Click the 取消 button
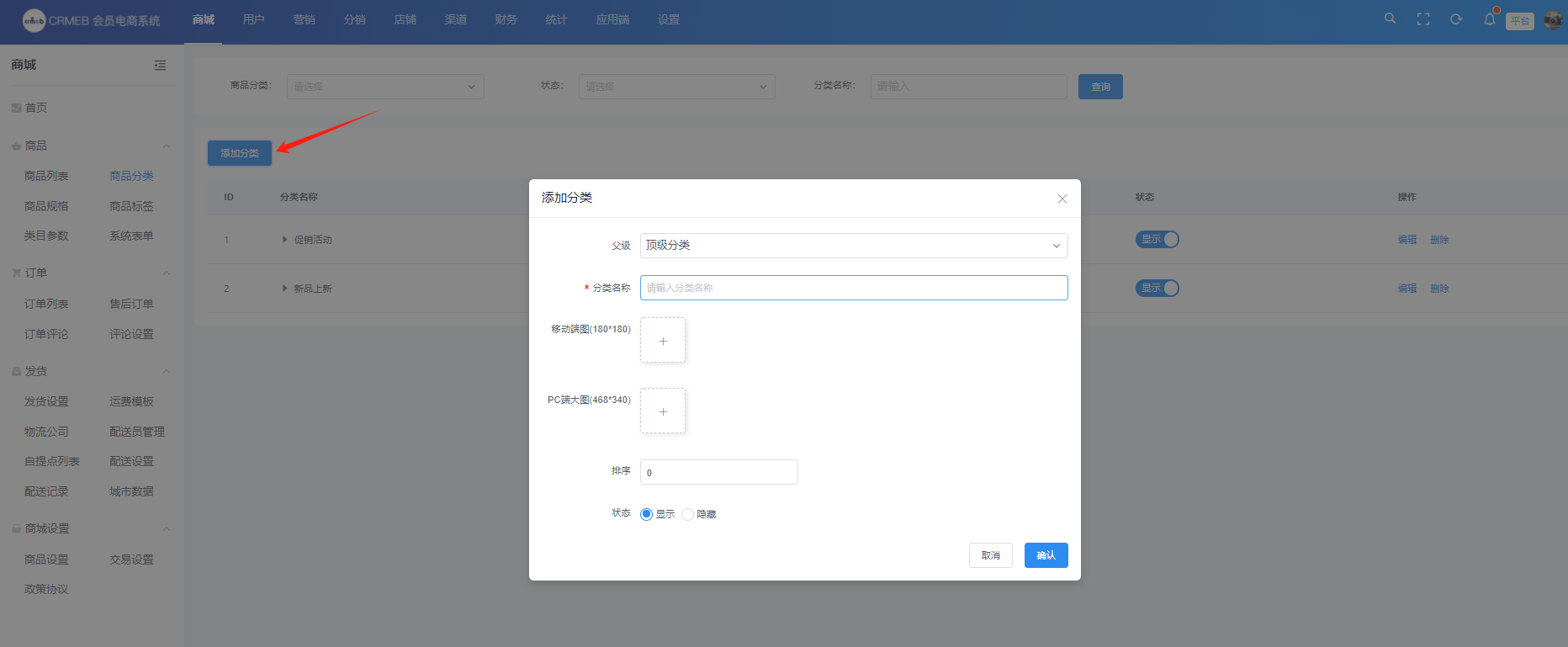1568x647 pixels. tap(990, 555)
